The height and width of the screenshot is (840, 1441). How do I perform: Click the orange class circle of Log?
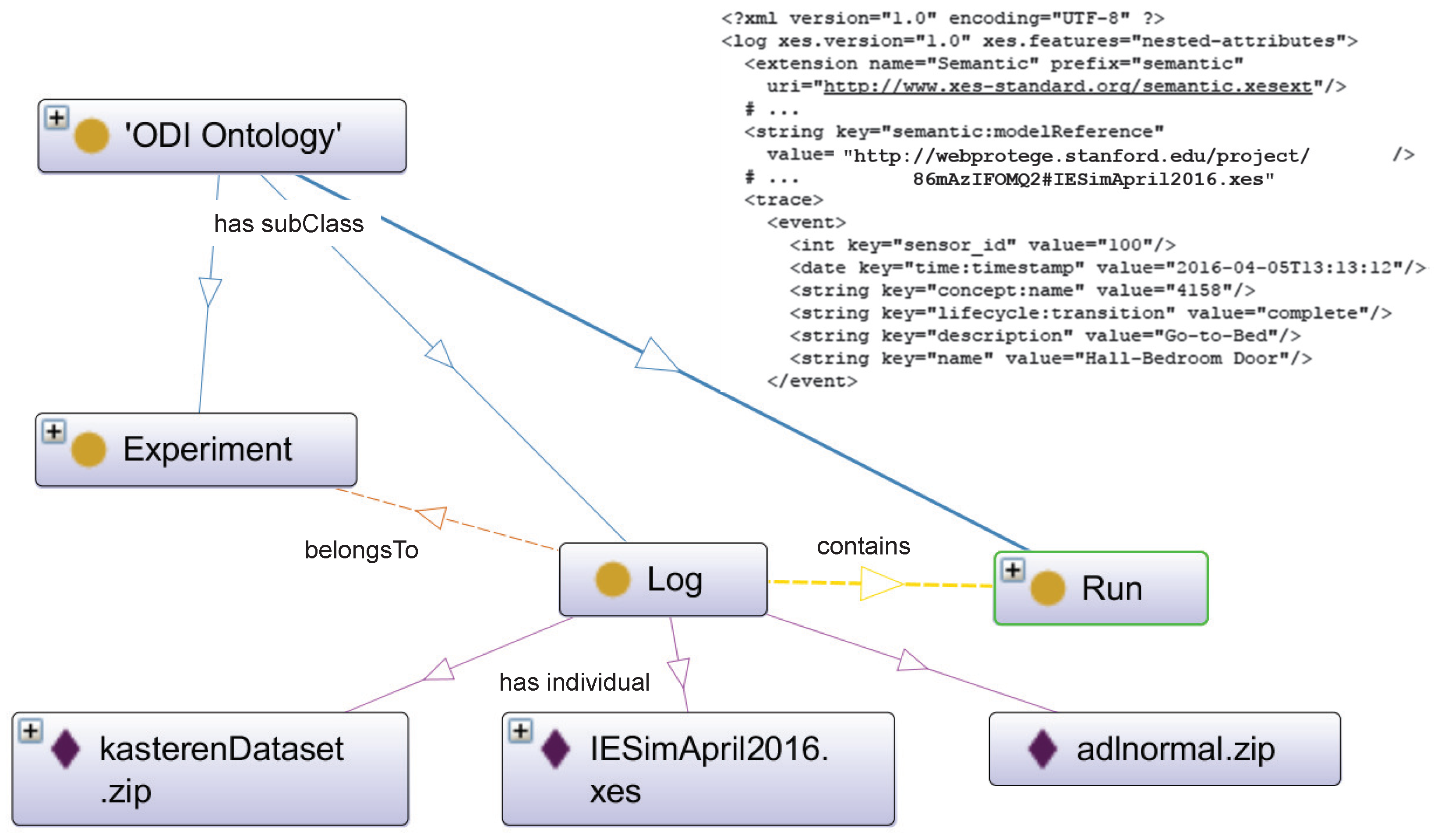(612, 579)
